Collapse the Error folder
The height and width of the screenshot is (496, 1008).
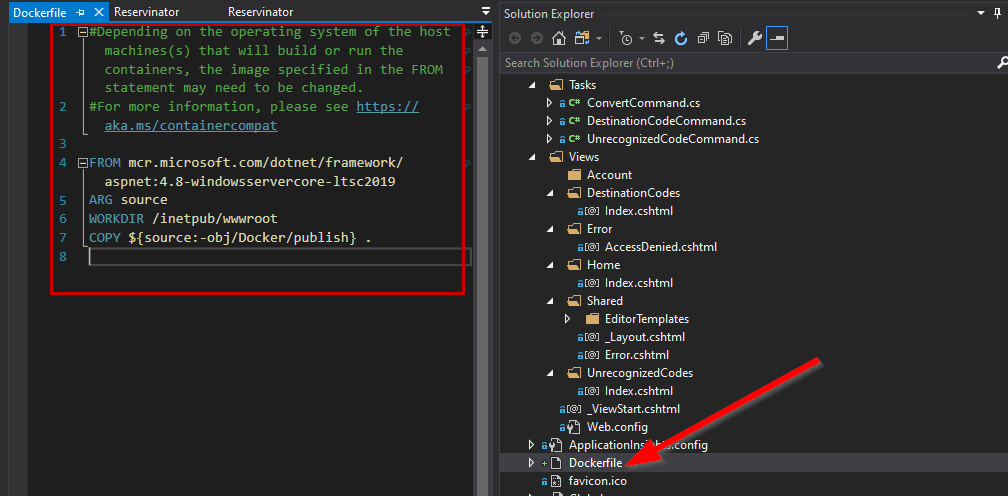(550, 229)
